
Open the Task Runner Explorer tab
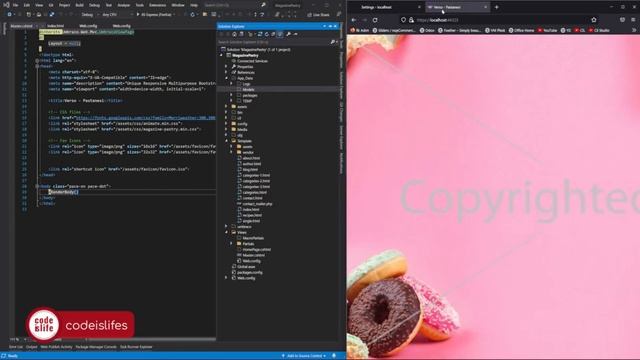(136, 347)
